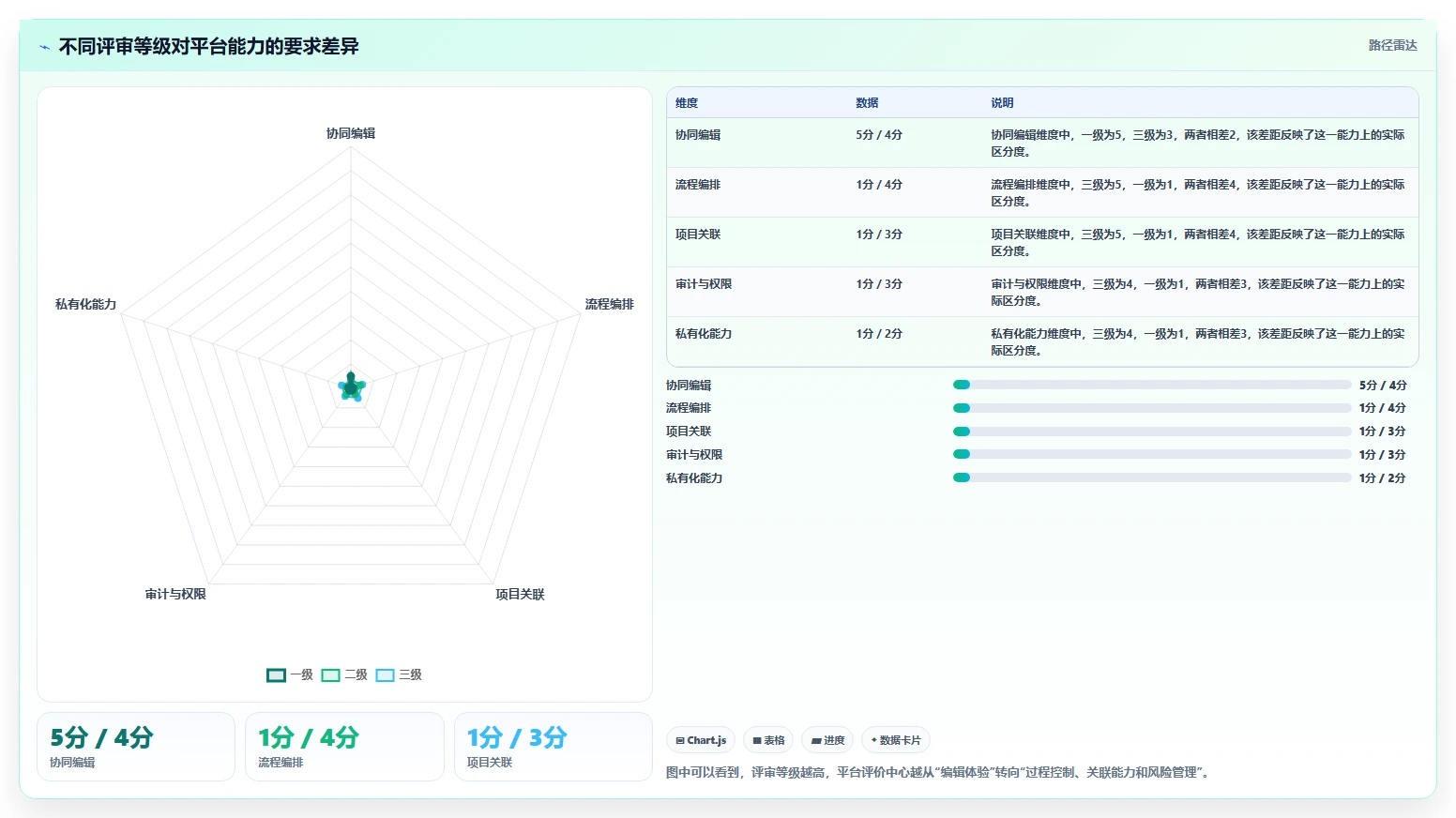Click the 5分 / 4分 value in table
1456x818 pixels.
879,135
